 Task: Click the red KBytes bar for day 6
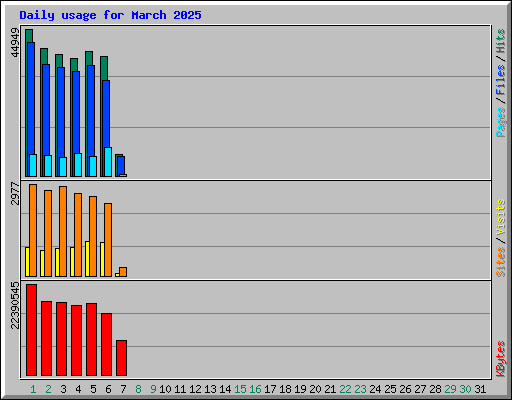pyautogui.click(x=106, y=344)
